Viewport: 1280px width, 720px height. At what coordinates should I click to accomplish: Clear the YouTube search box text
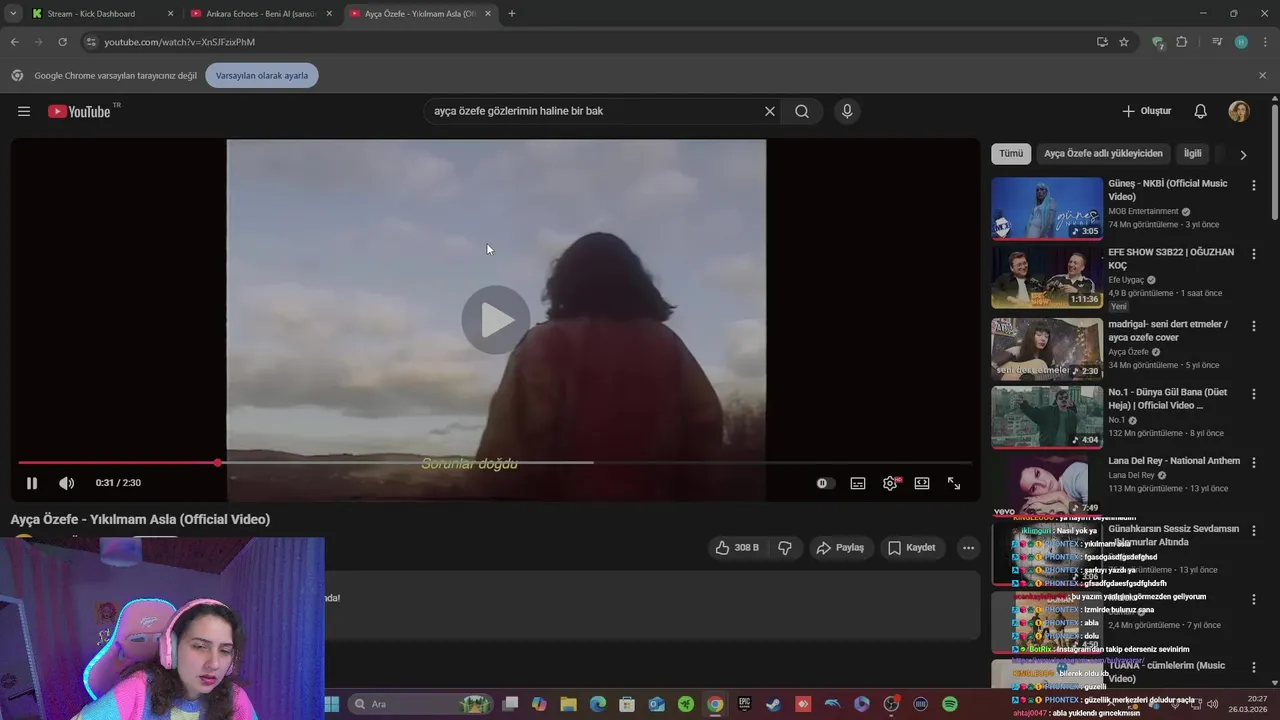(769, 111)
